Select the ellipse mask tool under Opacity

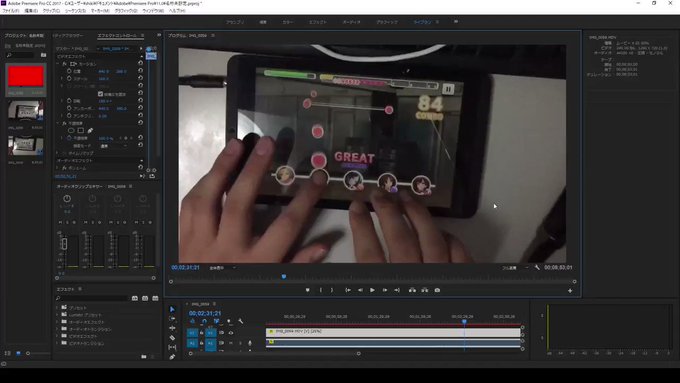click(x=71, y=130)
